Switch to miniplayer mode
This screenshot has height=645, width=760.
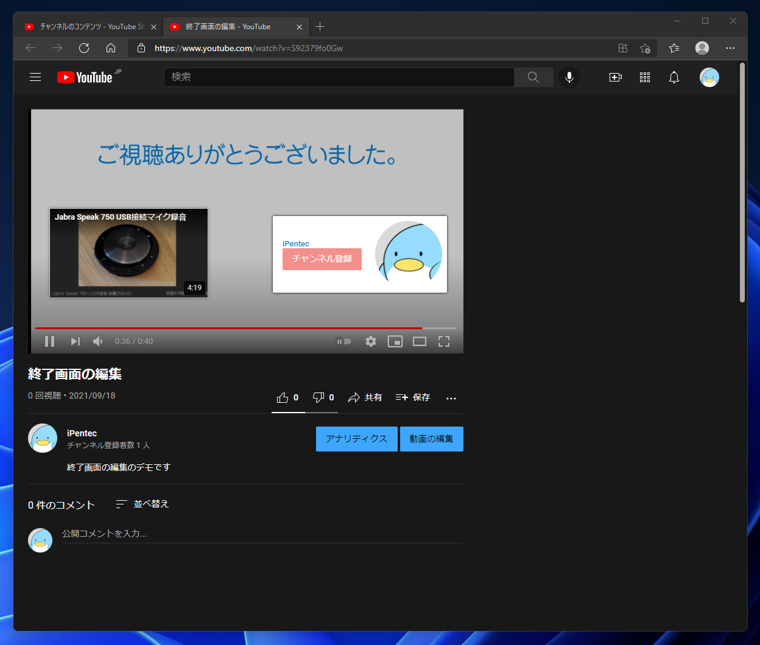click(395, 341)
